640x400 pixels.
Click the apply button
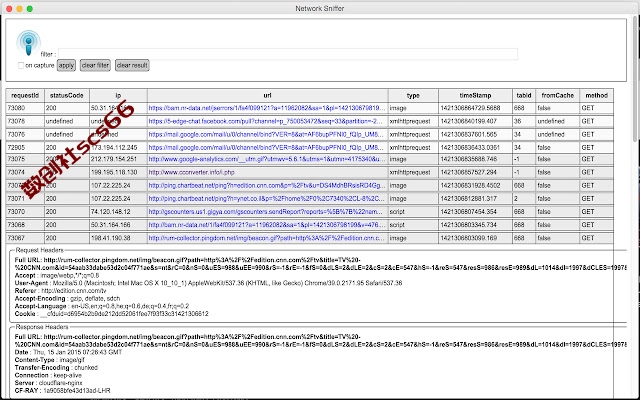click(x=66, y=65)
